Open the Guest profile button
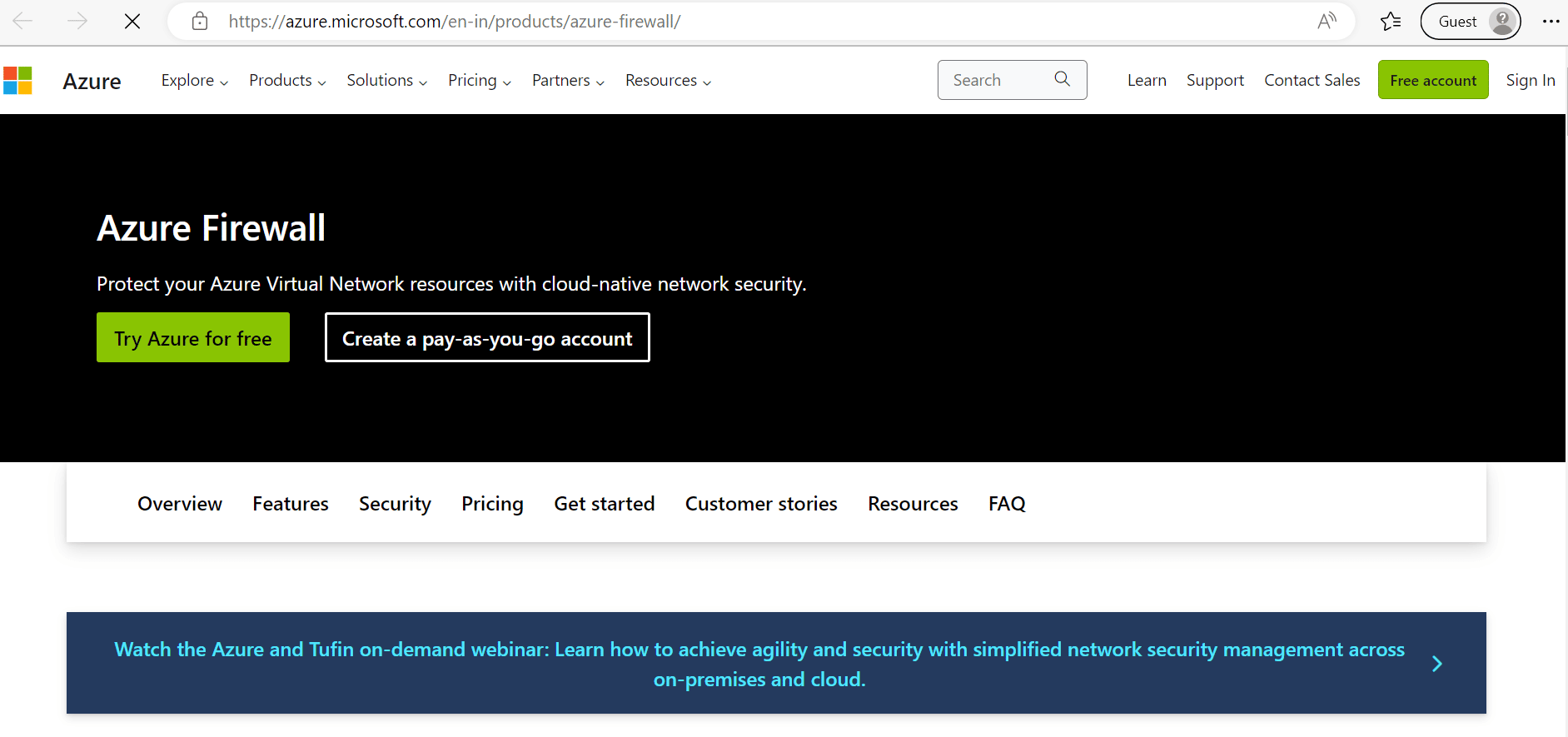This screenshot has height=737, width=1568. 1471,22
